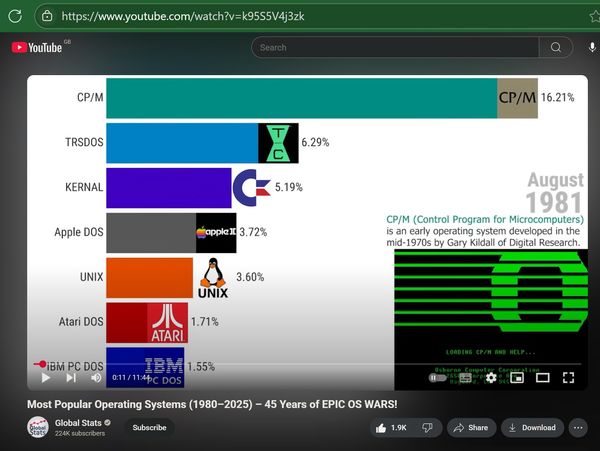Dislike the video with thumbs down
The image size is (600, 451).
427,428
